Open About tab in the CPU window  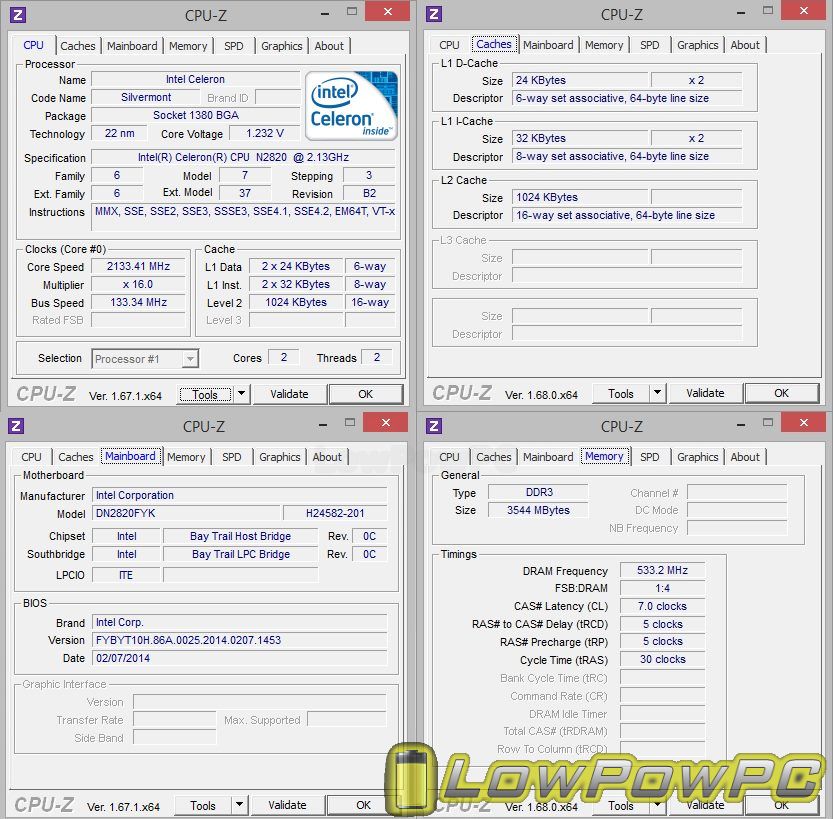tap(329, 46)
